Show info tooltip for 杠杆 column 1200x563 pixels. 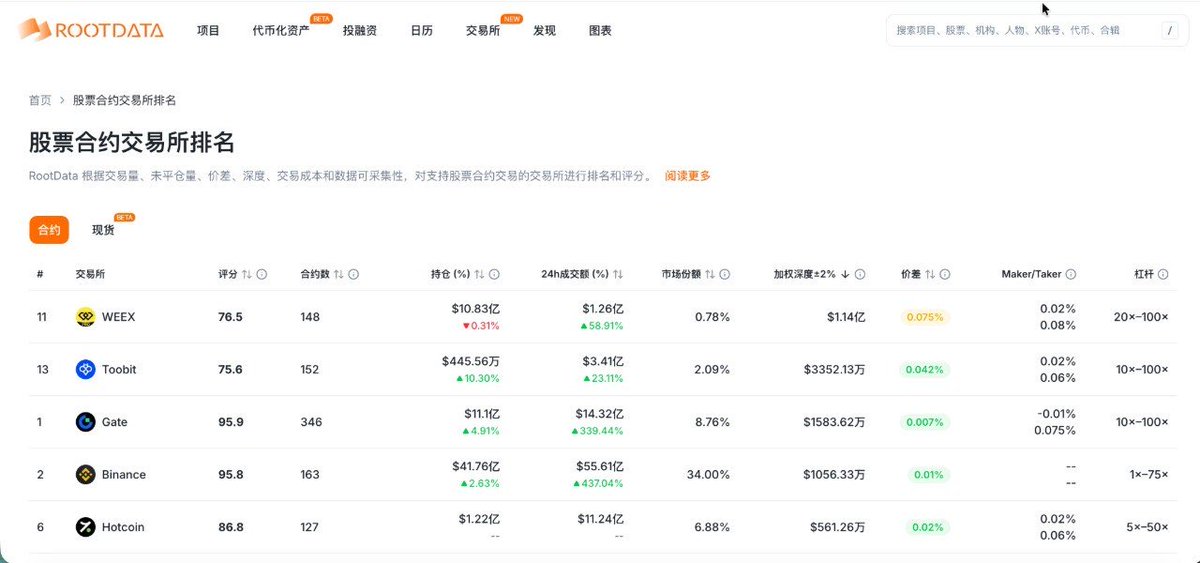pyautogui.click(x=1163, y=274)
